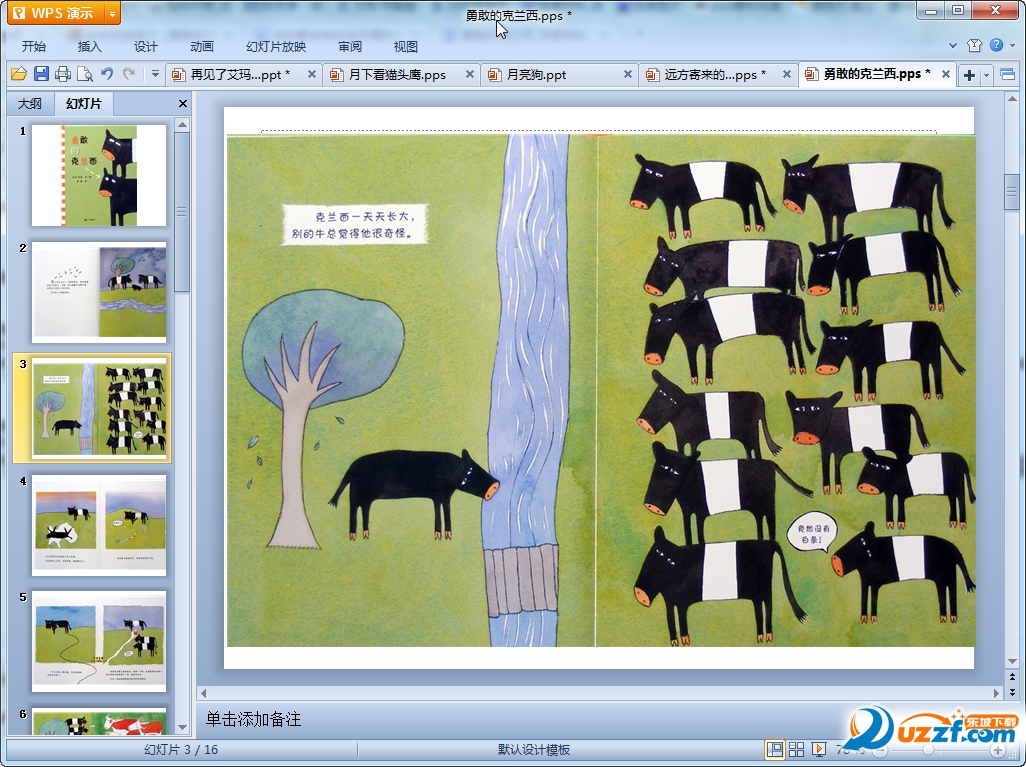Switch to the 月下看猫头鹰.pps document tab
The height and width of the screenshot is (767, 1026).
point(397,75)
